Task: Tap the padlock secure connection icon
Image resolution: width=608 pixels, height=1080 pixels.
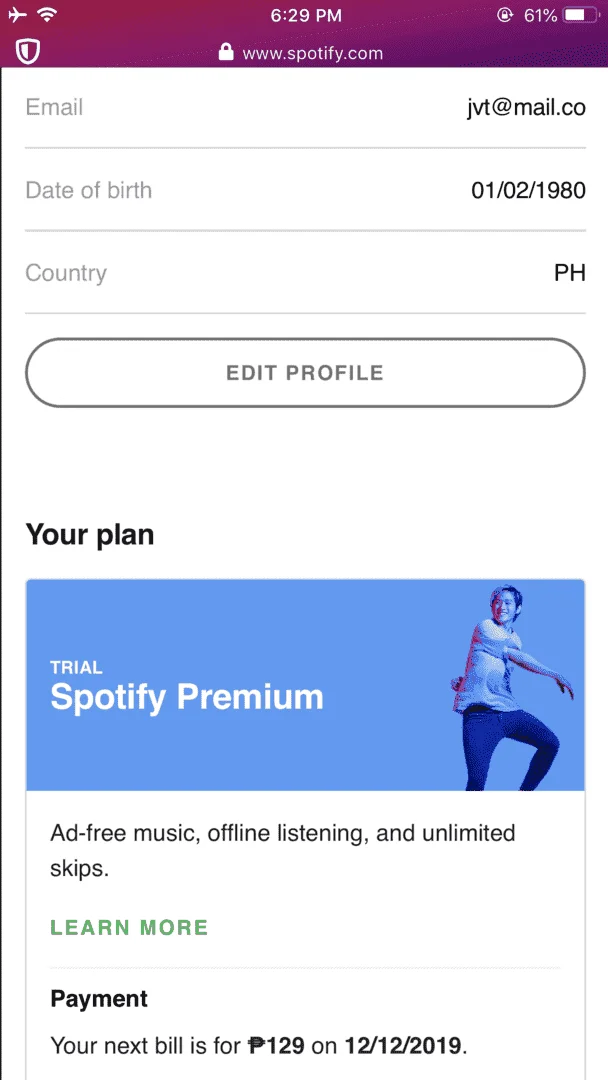Action: tap(225, 52)
